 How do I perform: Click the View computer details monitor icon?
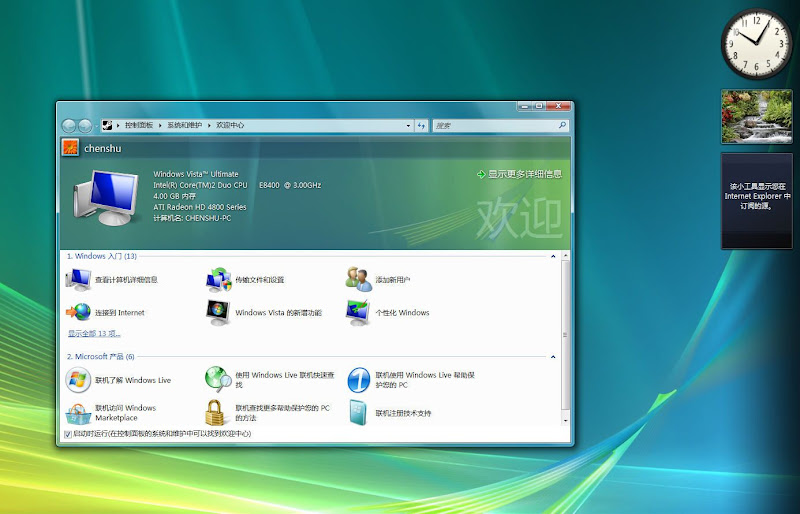point(78,280)
